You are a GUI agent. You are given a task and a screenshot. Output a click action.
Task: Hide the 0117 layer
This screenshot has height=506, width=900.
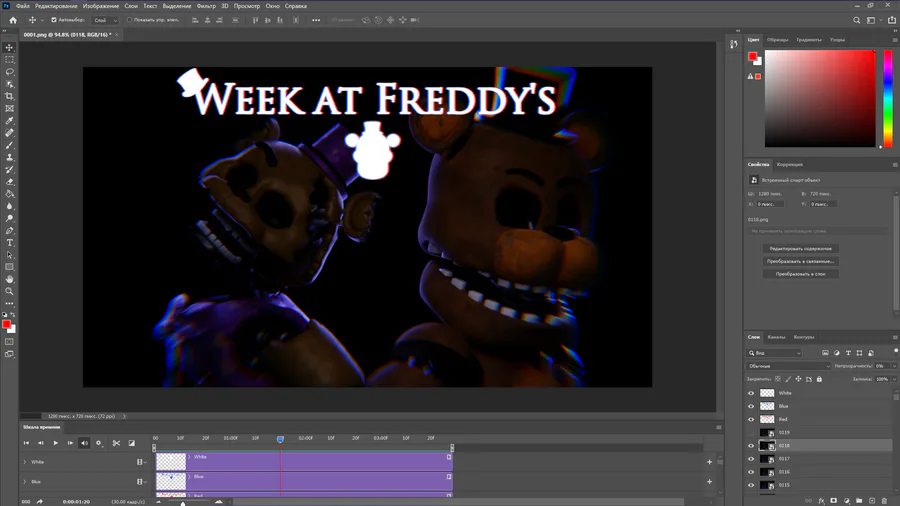pyautogui.click(x=751, y=459)
